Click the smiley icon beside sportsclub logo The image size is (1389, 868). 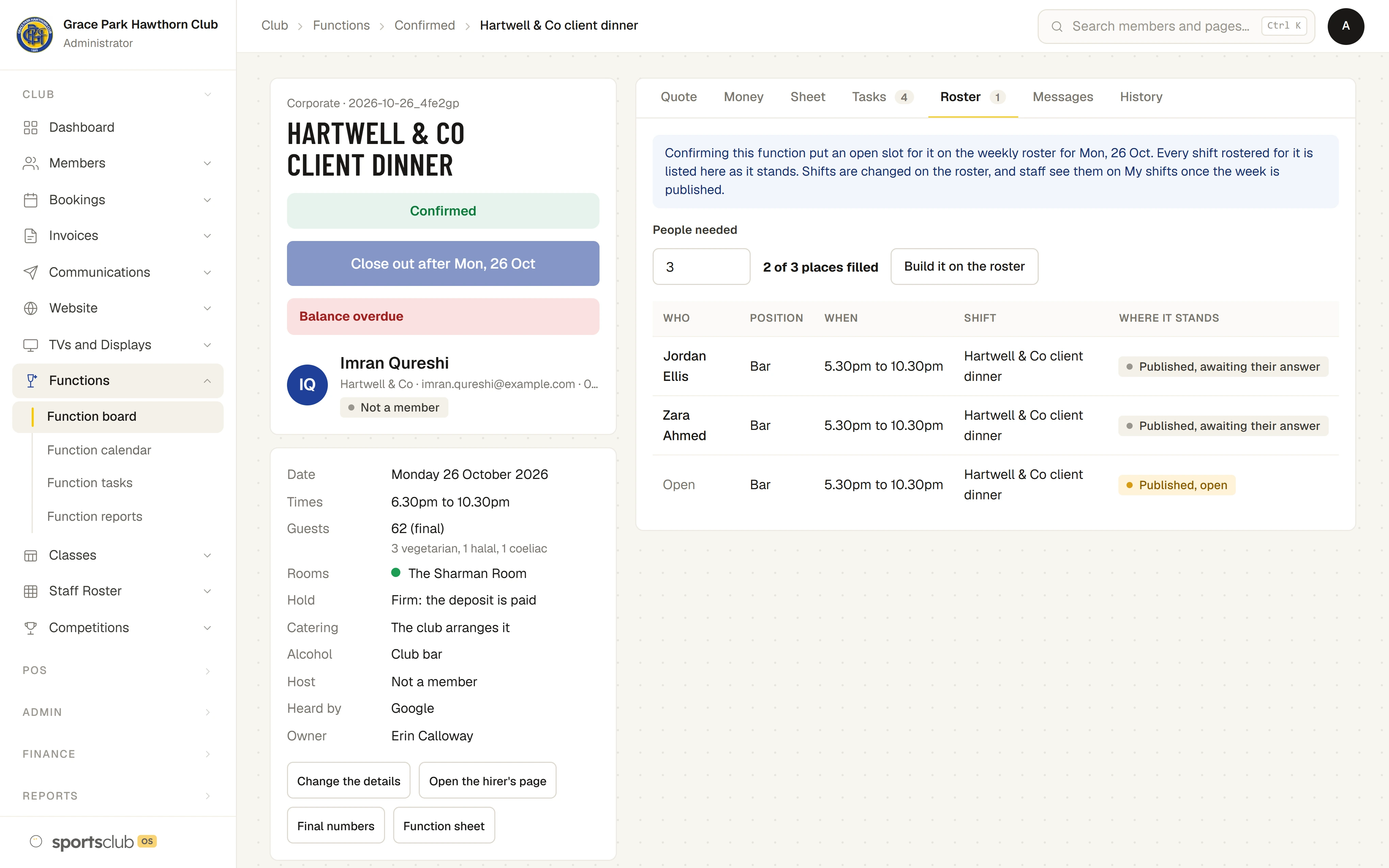36,841
